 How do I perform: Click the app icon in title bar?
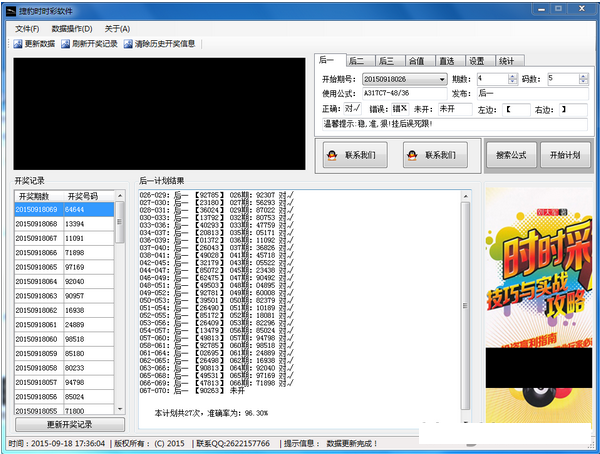click(x=10, y=9)
